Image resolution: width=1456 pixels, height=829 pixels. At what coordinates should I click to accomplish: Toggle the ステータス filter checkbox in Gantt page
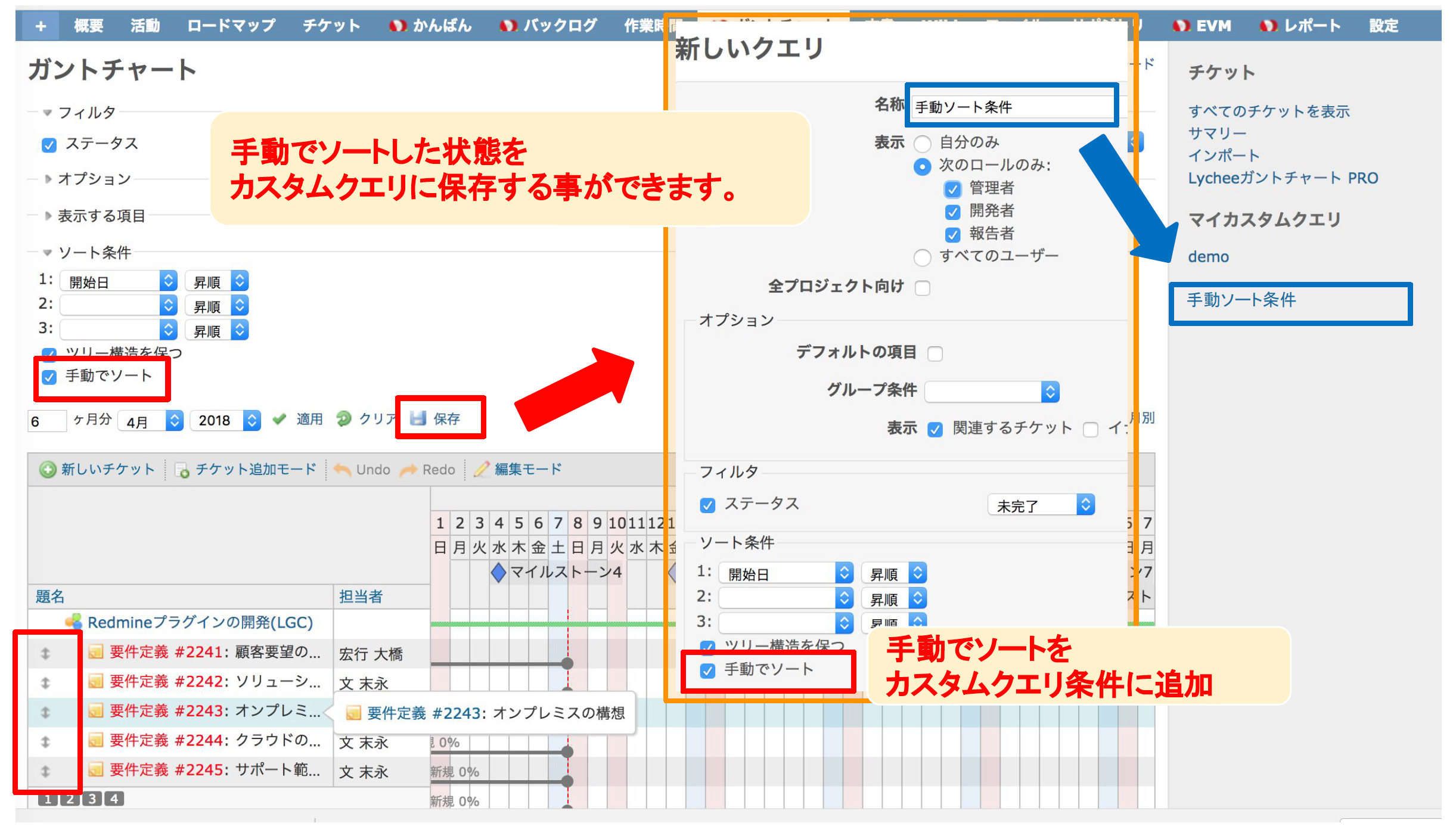49,145
